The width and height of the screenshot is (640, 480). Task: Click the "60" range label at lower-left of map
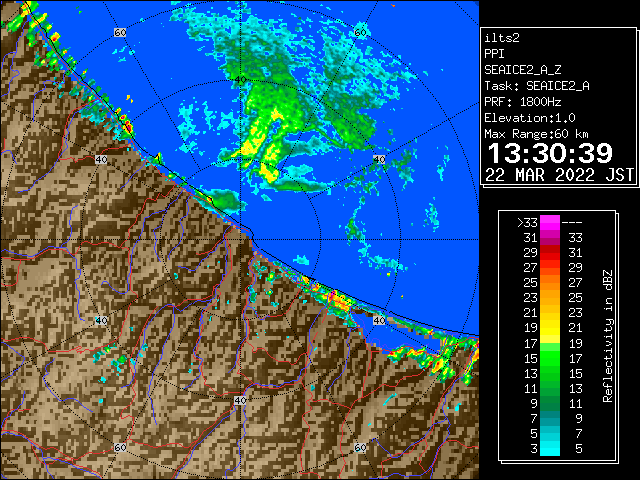120,447
